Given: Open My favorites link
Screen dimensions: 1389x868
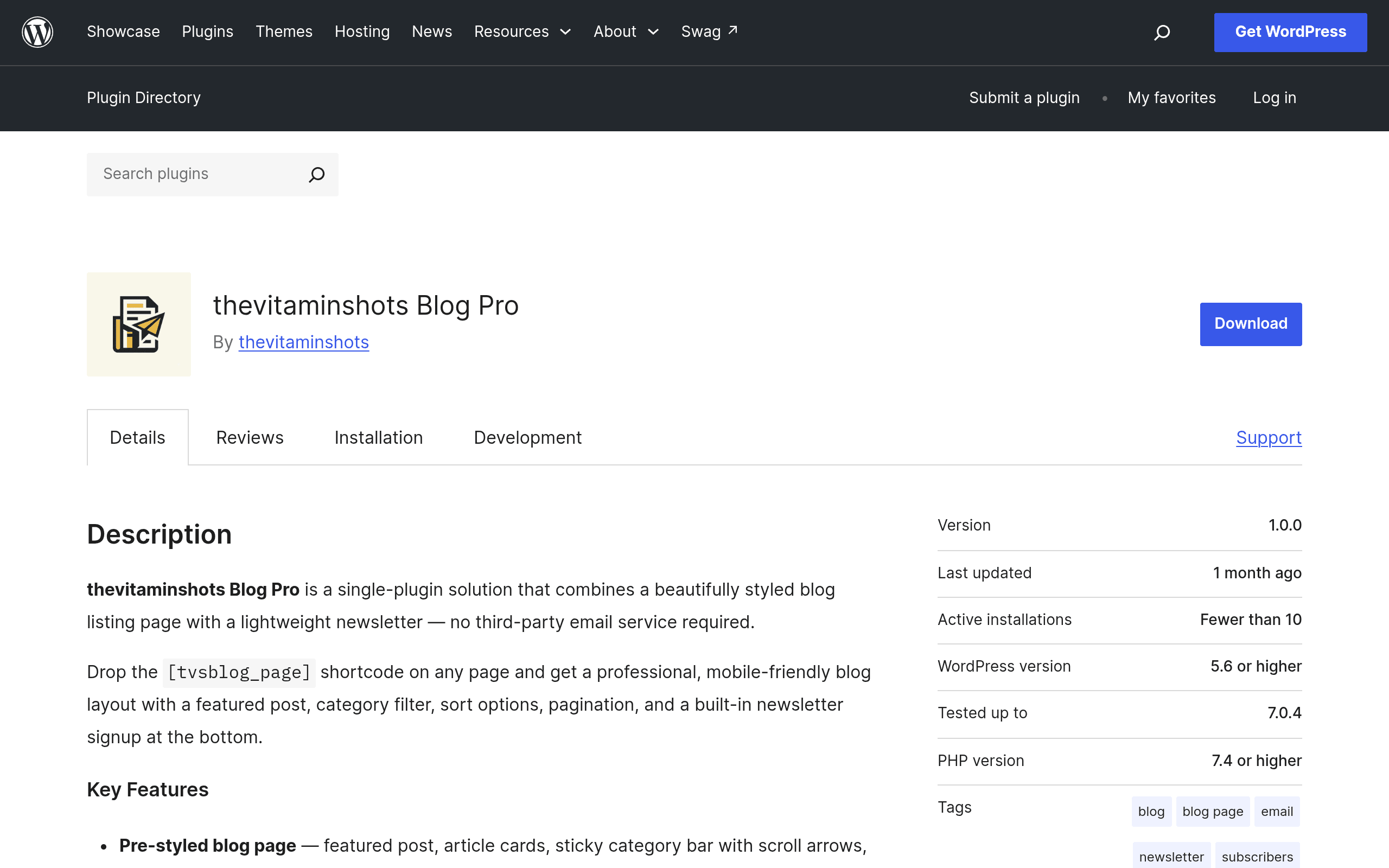Looking at the screenshot, I should tap(1171, 98).
